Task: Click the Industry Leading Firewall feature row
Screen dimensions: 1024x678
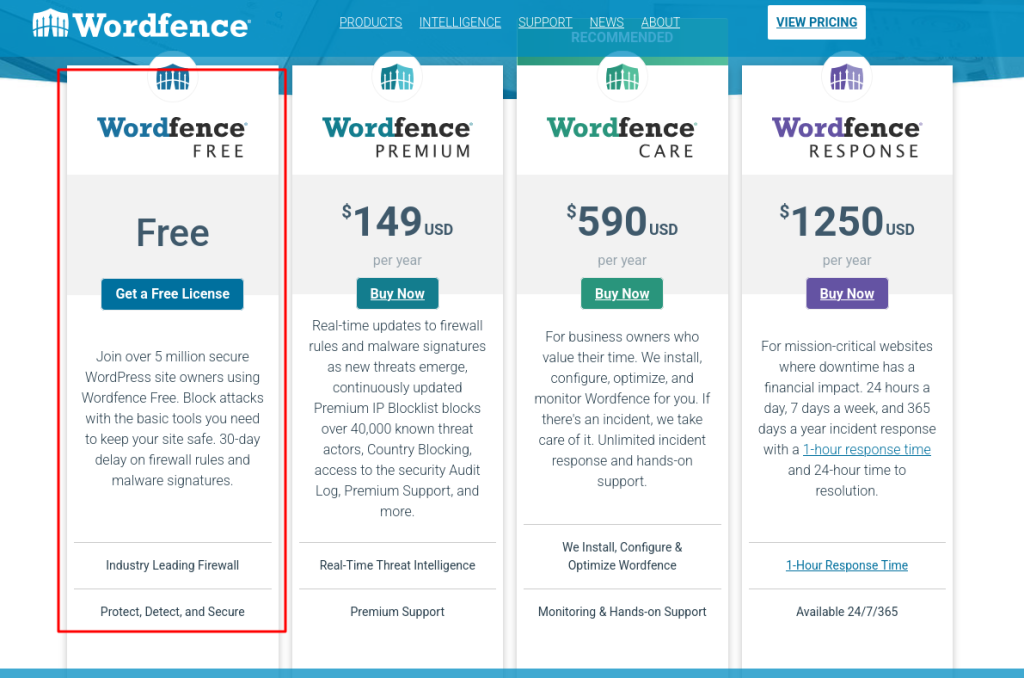Action: pyautogui.click(x=172, y=565)
